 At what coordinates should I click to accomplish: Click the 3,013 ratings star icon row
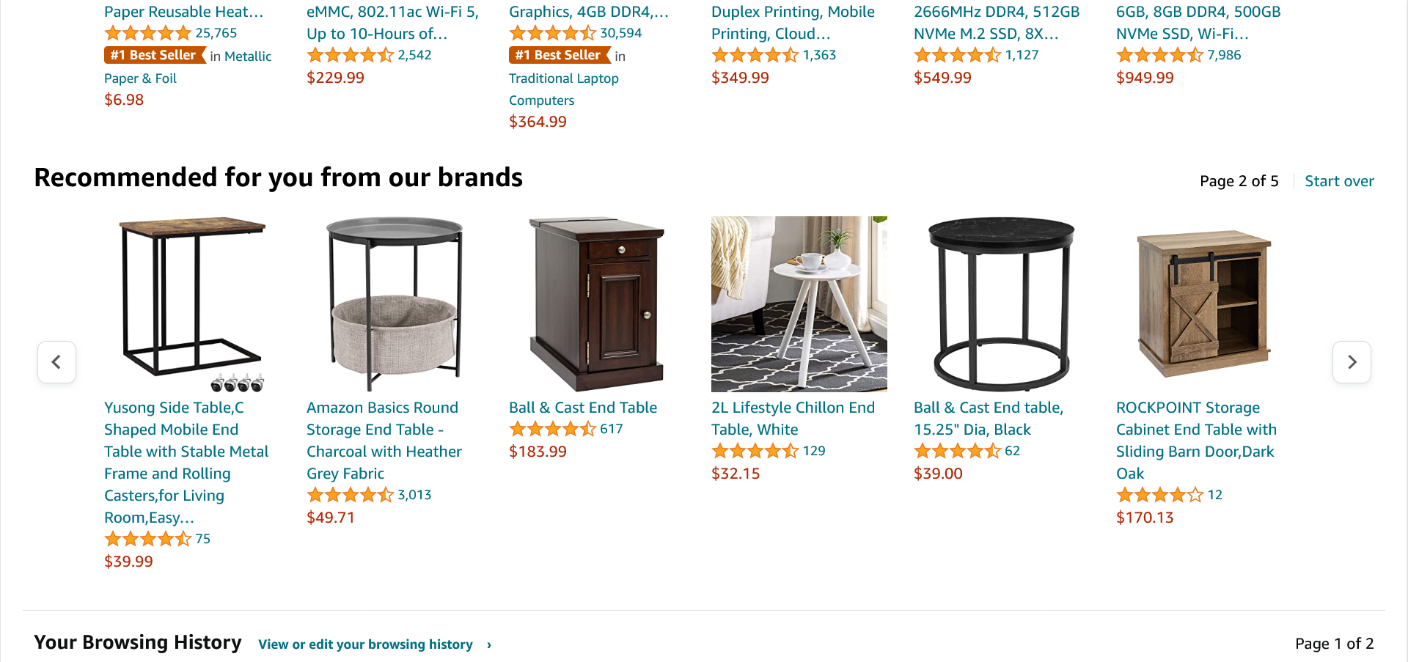tap(350, 495)
